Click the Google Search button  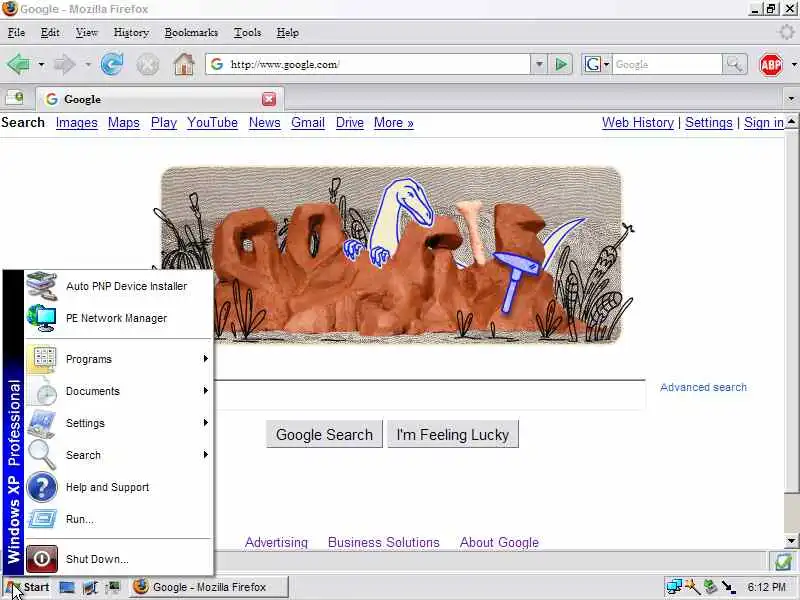pos(324,434)
